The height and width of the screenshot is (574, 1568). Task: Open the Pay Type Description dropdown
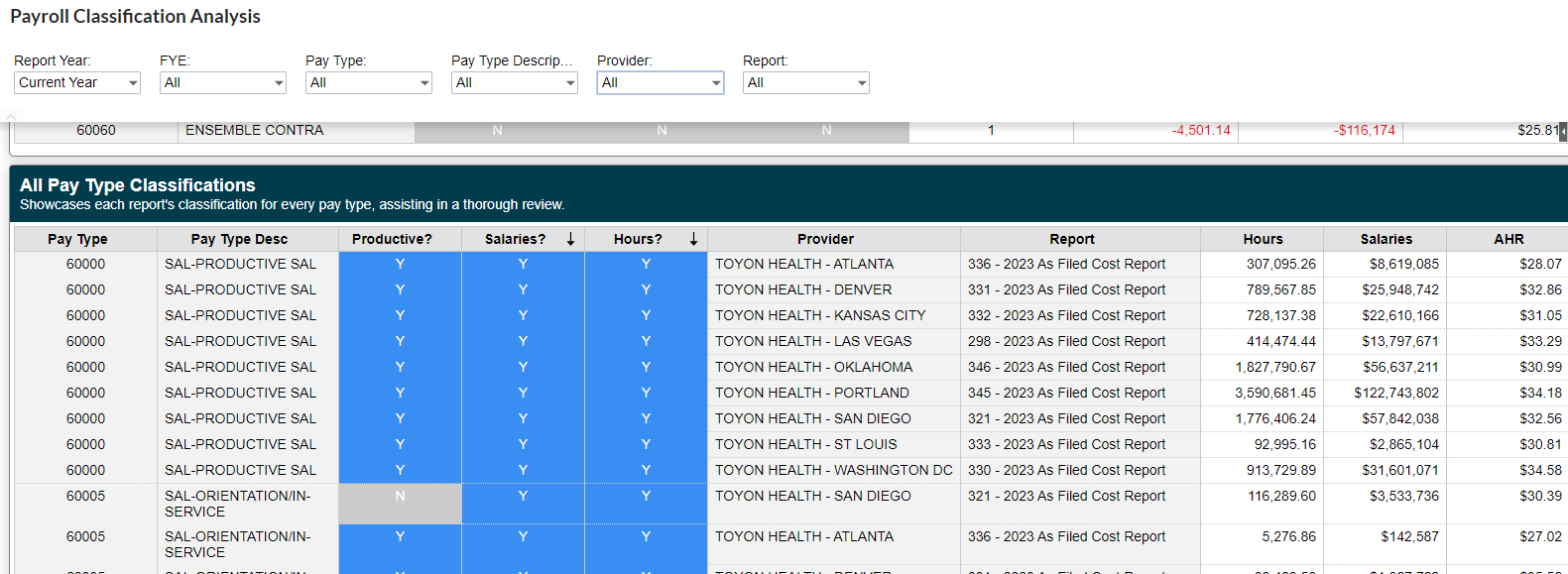point(515,83)
